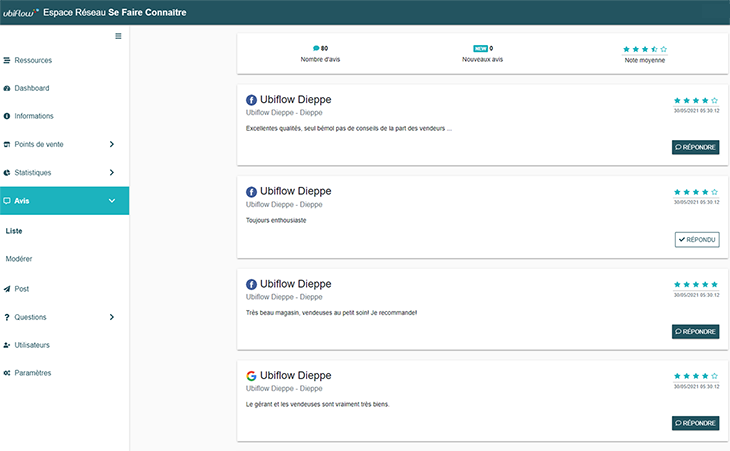Reply to the 'Le gérant et les vendeuses' review
730x451 pixels.
tap(695, 423)
